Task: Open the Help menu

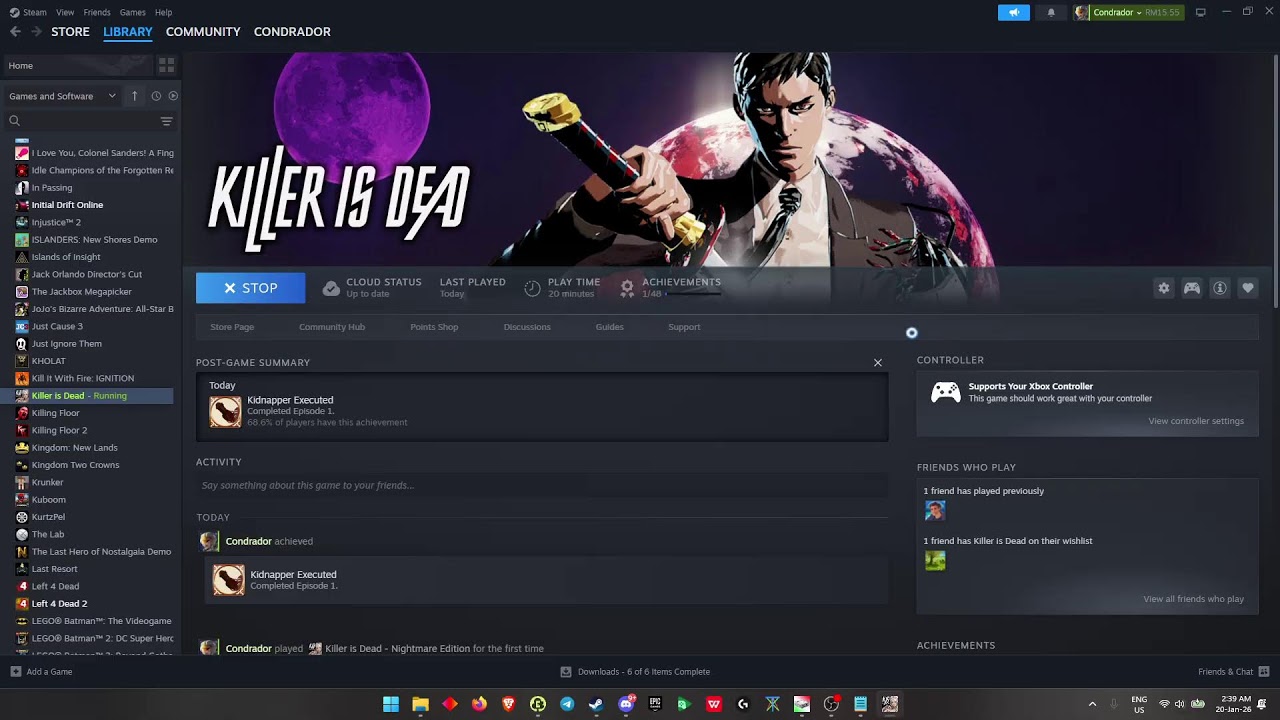Action: point(163,12)
